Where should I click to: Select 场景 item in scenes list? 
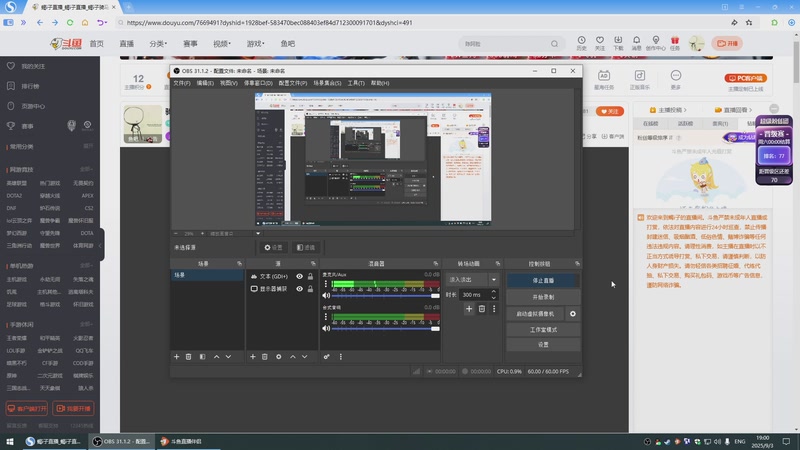click(x=207, y=275)
